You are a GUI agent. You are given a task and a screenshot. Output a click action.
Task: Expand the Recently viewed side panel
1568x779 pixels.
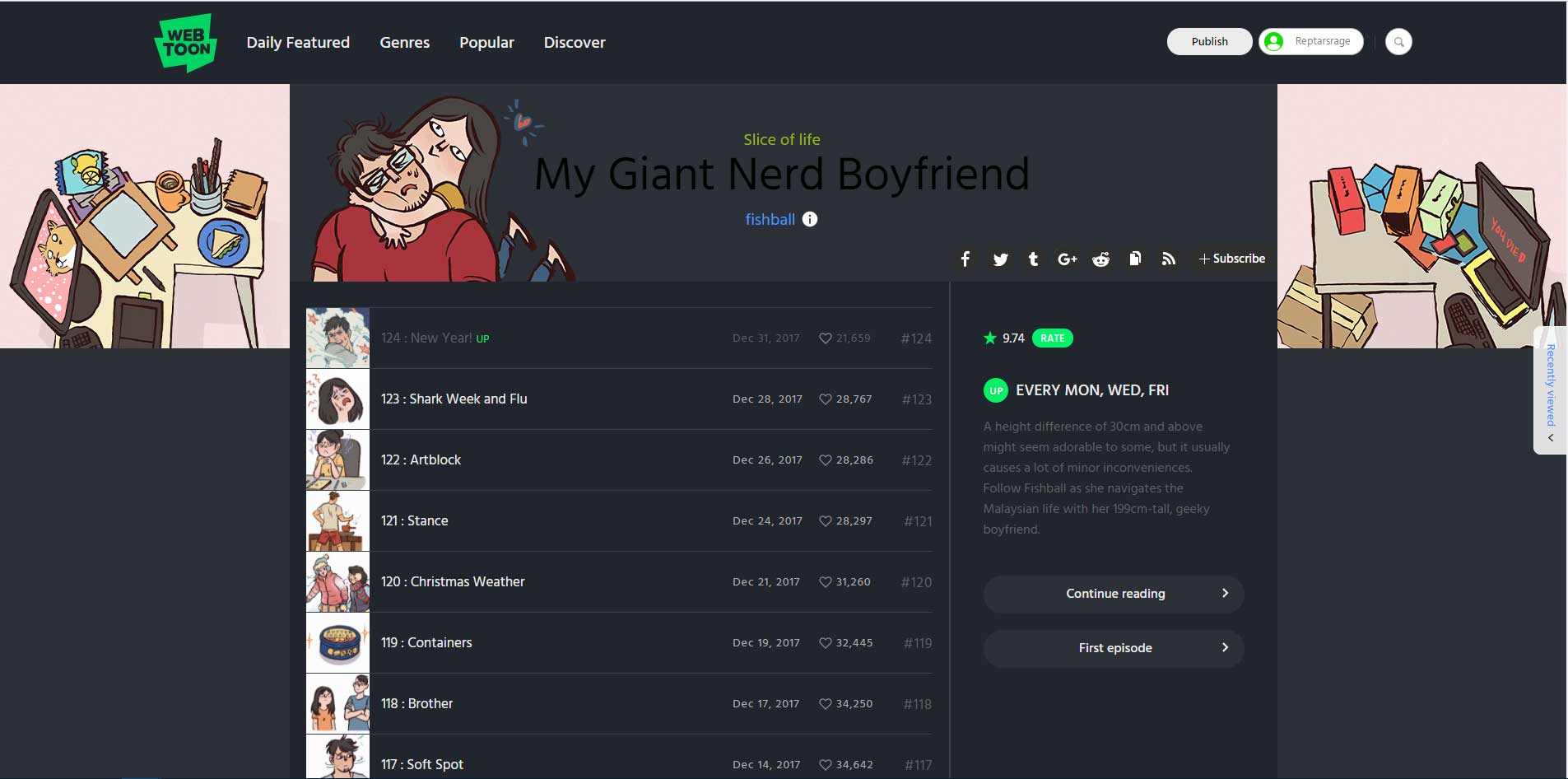click(1550, 391)
